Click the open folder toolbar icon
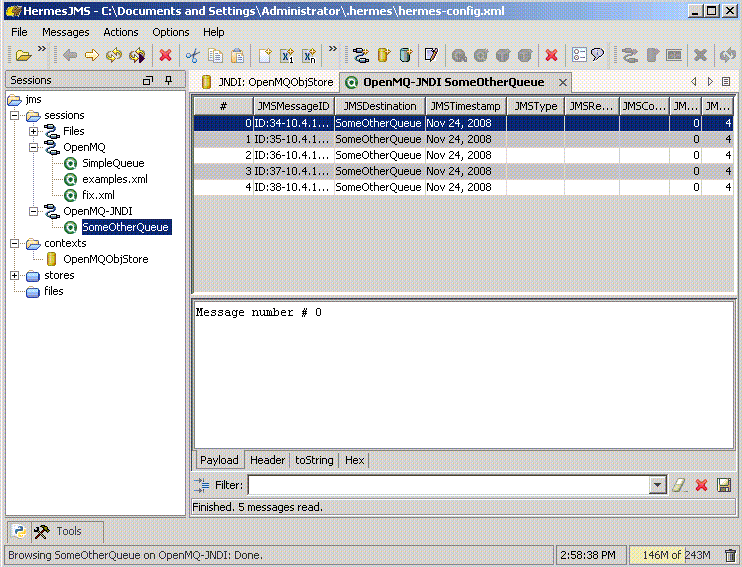 tap(22, 56)
